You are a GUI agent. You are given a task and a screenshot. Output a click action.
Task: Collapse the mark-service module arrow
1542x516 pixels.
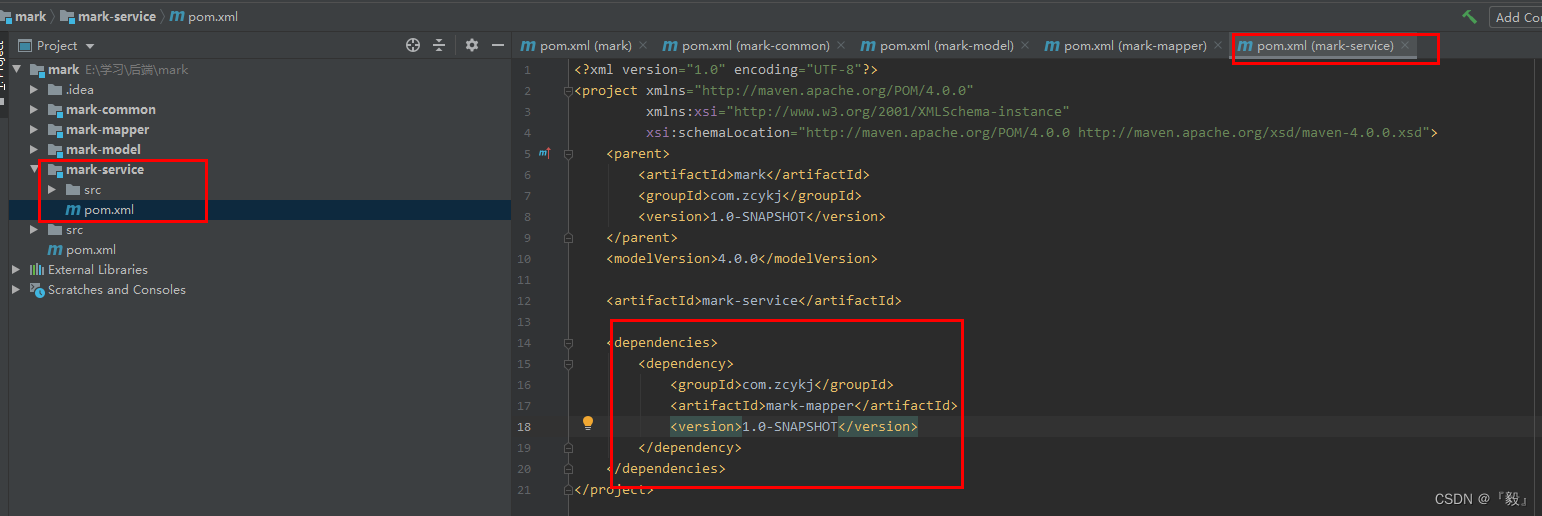click(34, 170)
